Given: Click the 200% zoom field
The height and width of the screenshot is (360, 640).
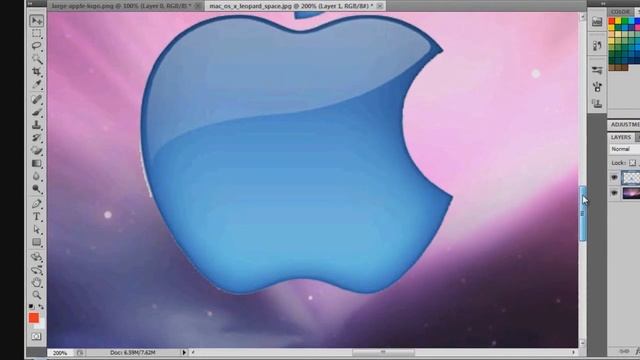Looking at the screenshot, I should point(60,353).
